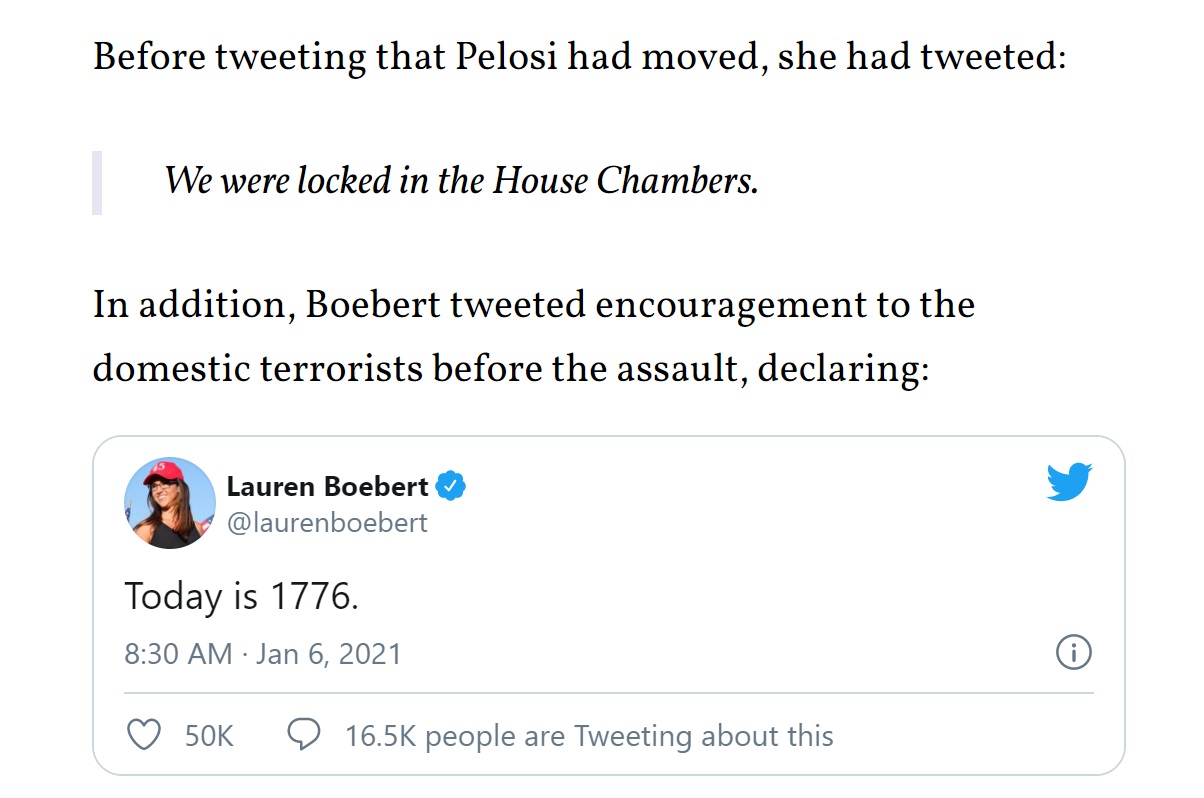Click the word "Pelosi" in the first sentence

(507, 57)
